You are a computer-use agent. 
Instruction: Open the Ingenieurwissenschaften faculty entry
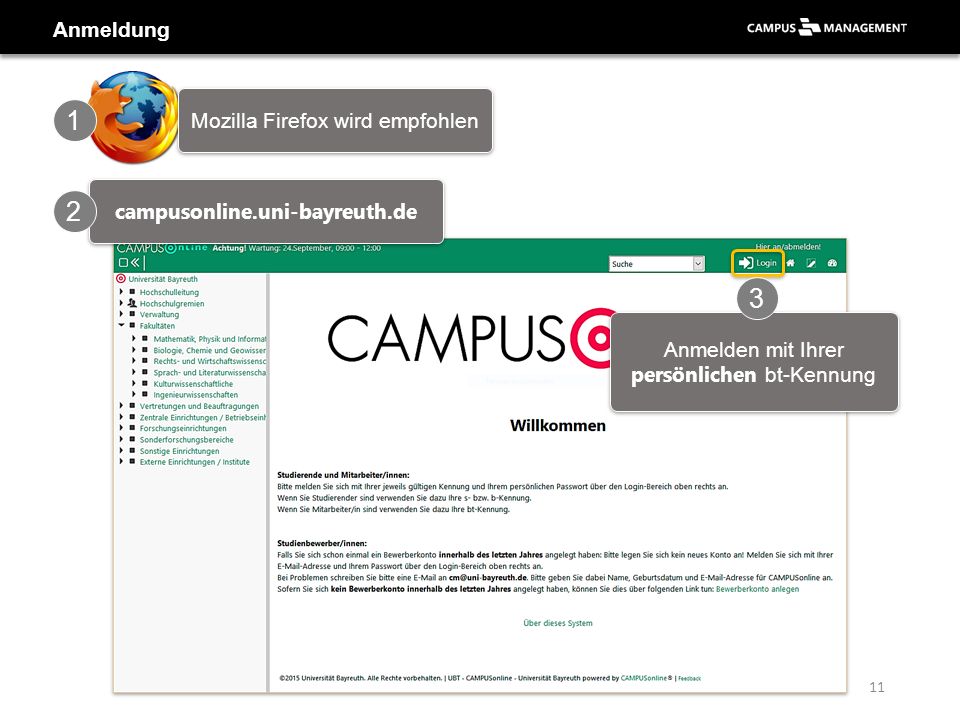coord(195,395)
